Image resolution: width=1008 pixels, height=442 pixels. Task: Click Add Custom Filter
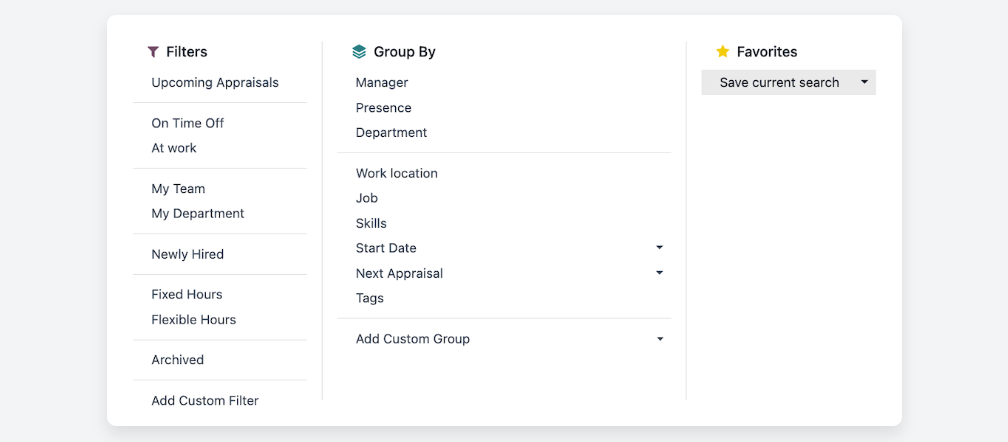point(205,401)
